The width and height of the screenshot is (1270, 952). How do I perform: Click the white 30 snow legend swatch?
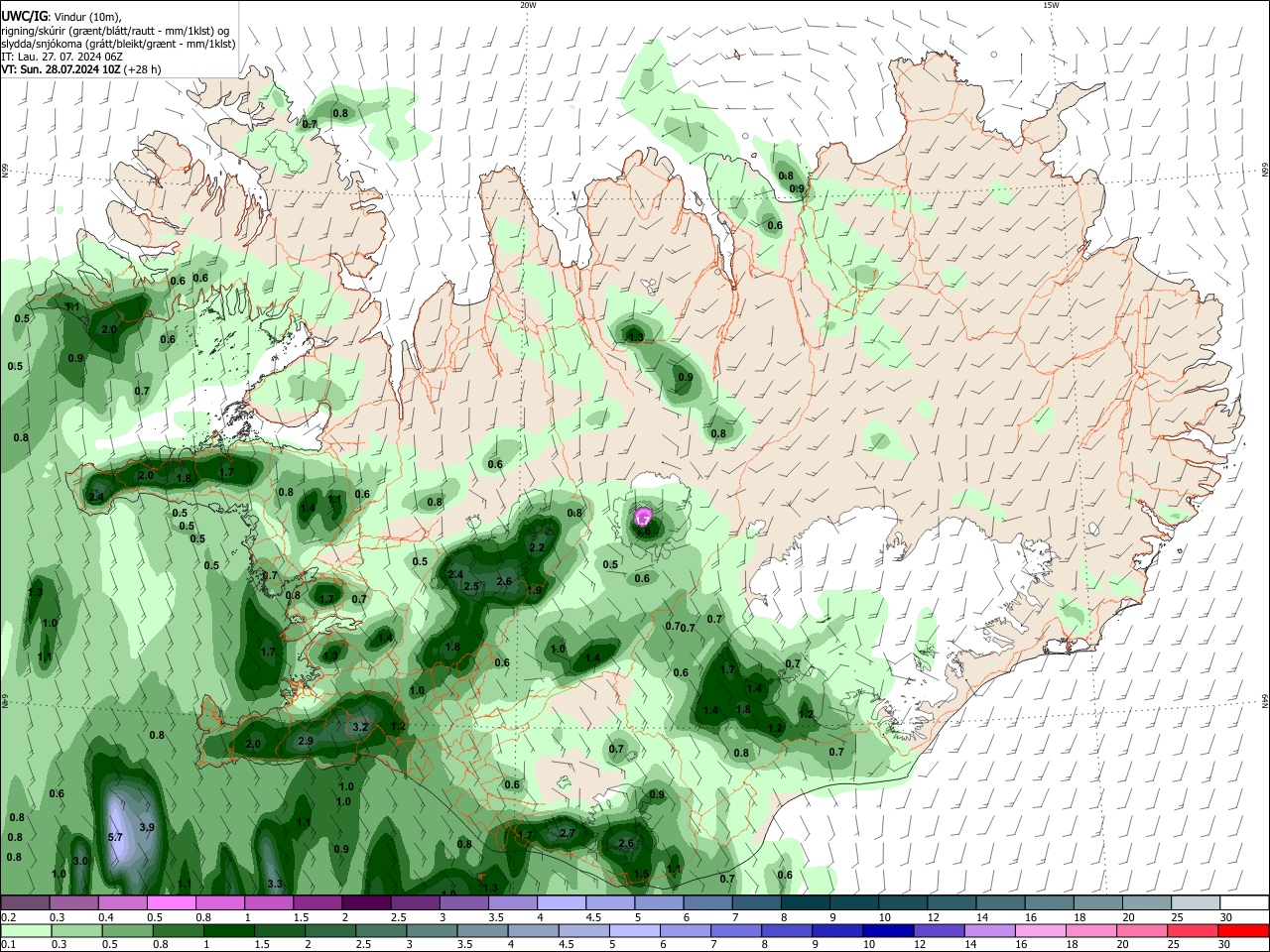1245,903
